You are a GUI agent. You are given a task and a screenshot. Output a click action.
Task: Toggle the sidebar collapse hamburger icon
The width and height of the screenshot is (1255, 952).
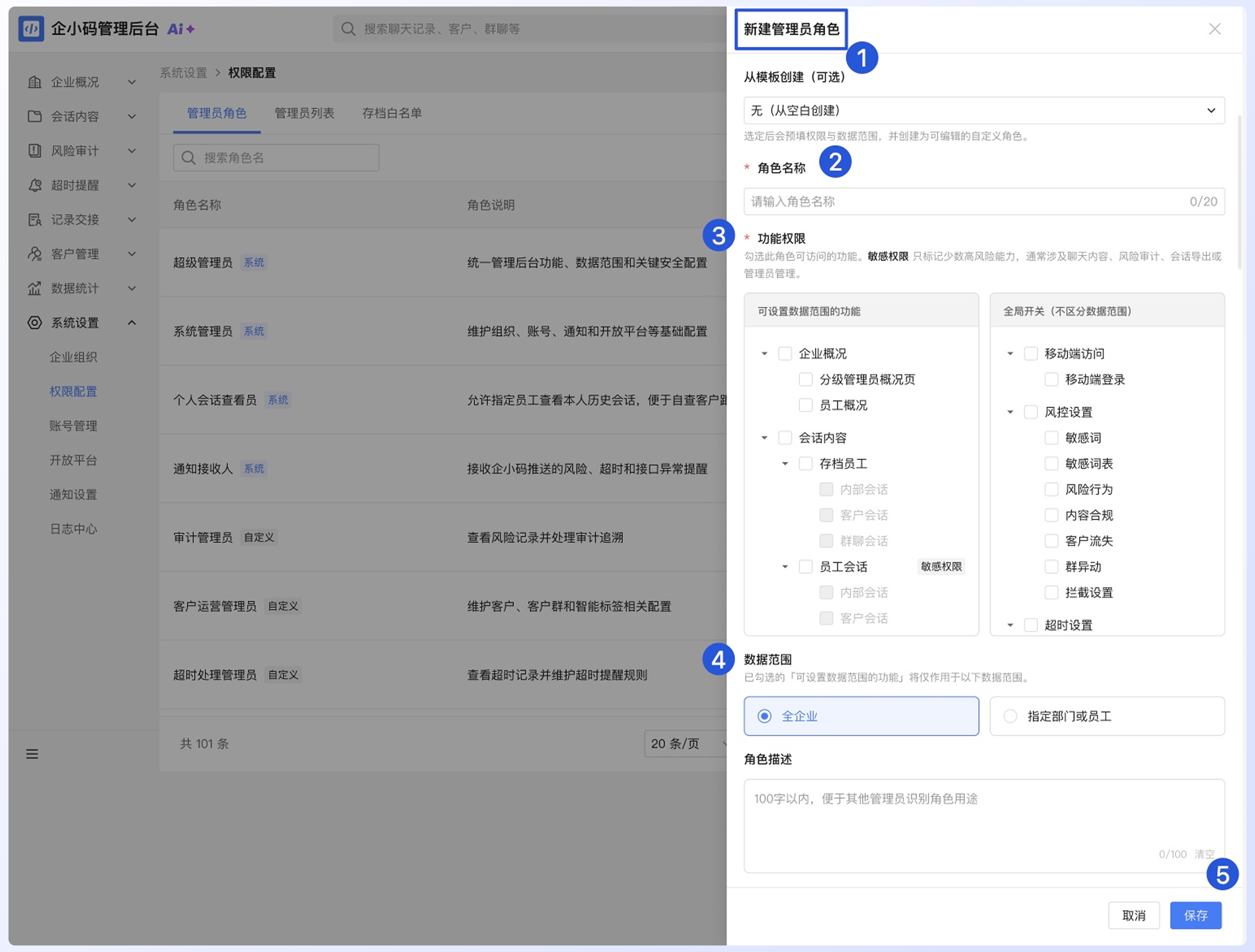tap(32, 754)
